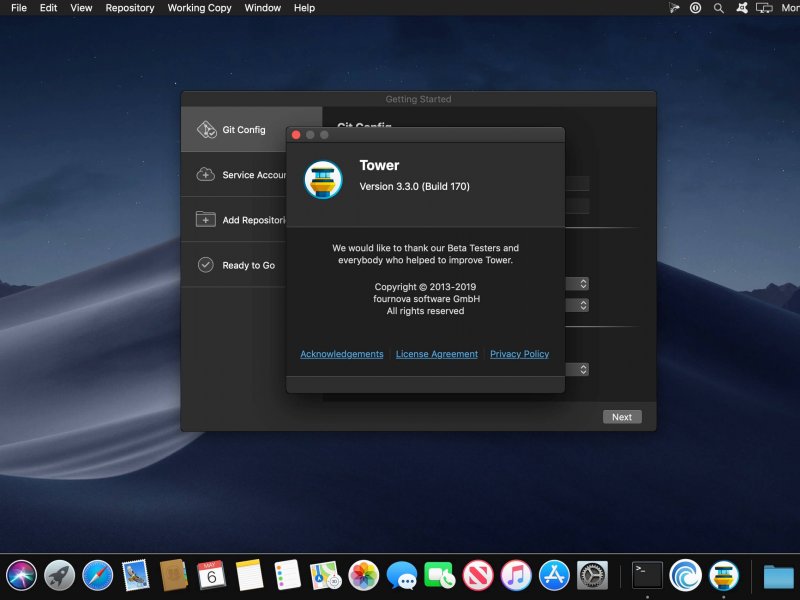Open the Privacy Policy link
This screenshot has height=600, width=800.
(x=519, y=354)
